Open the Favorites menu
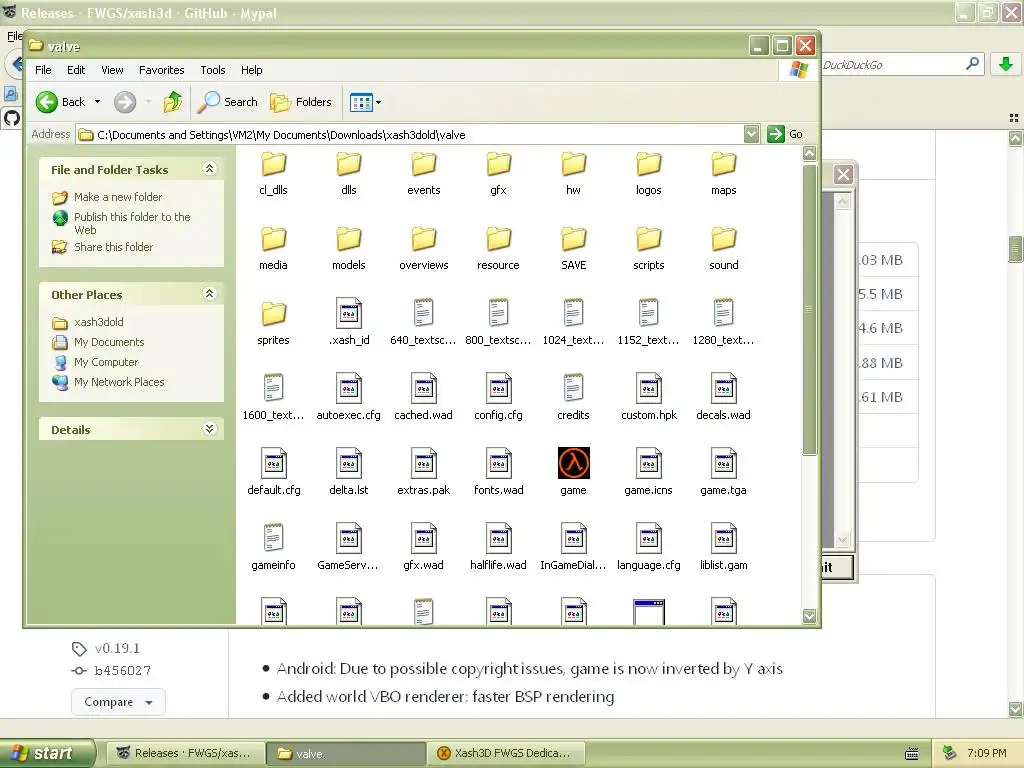Screen dimensions: 1024x768 (161, 70)
